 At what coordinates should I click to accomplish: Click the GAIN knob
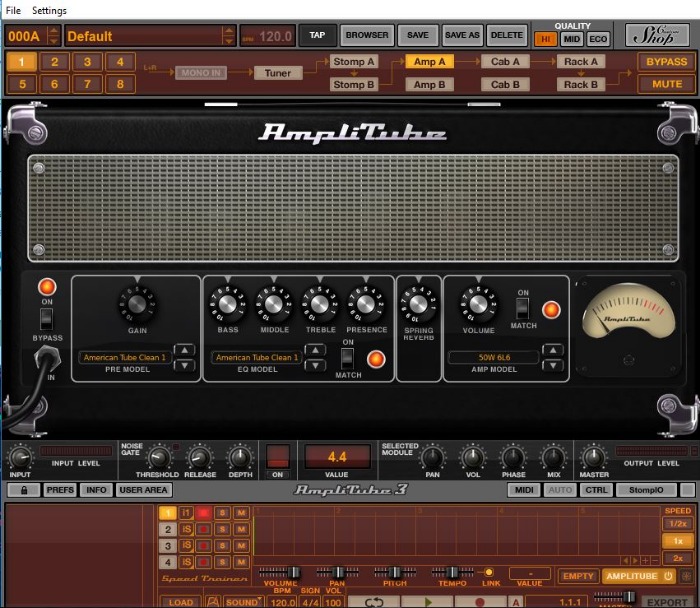click(x=137, y=304)
